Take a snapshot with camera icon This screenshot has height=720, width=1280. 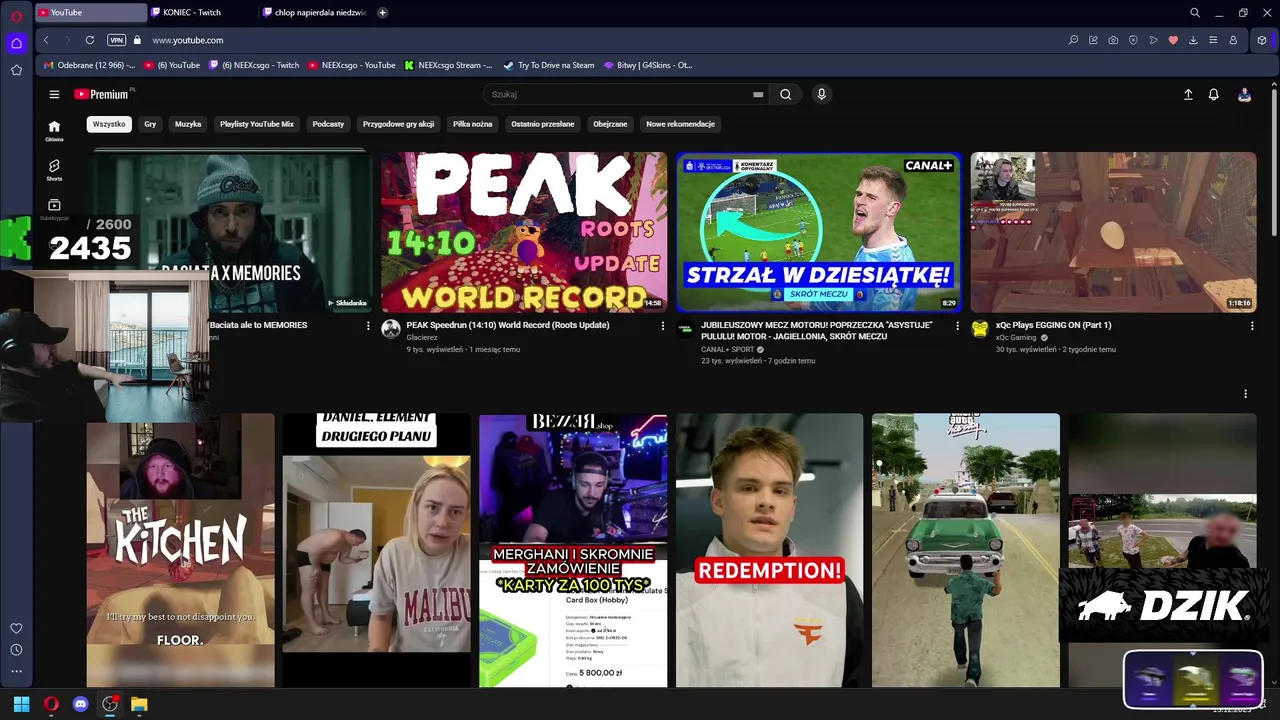pyautogui.click(x=1113, y=40)
